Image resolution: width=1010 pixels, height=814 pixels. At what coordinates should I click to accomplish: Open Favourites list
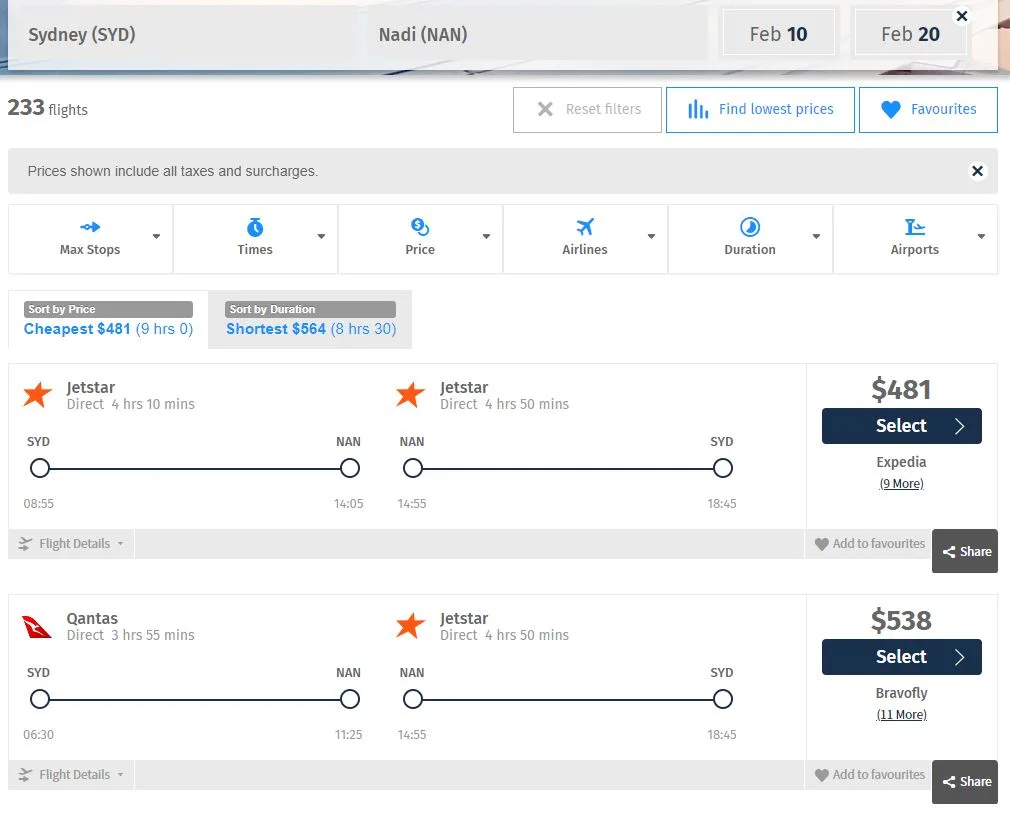928,110
